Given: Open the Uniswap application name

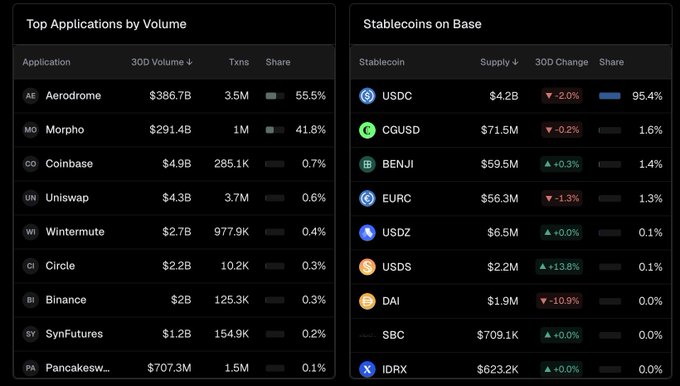Looking at the screenshot, I should [67, 198].
